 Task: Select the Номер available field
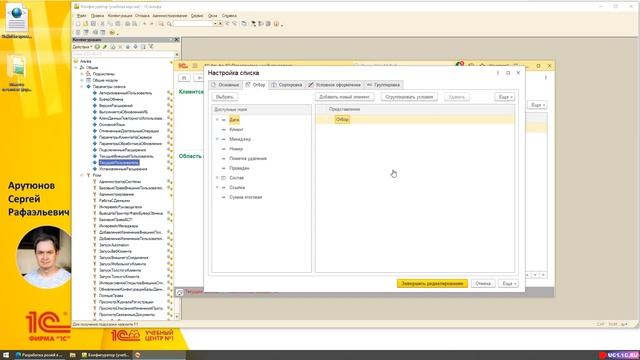point(236,149)
